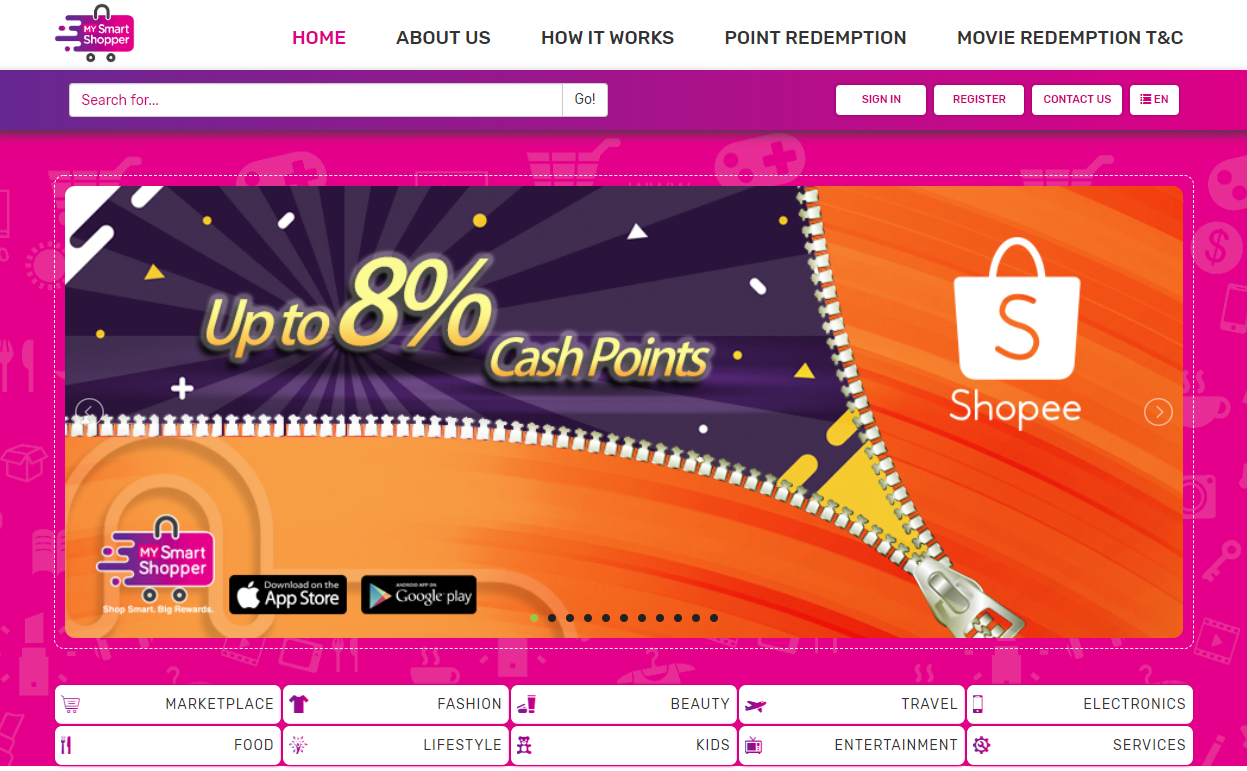The width and height of the screenshot is (1247, 771).
Task: Open Electronics category phone icon
Action: click(x=978, y=704)
